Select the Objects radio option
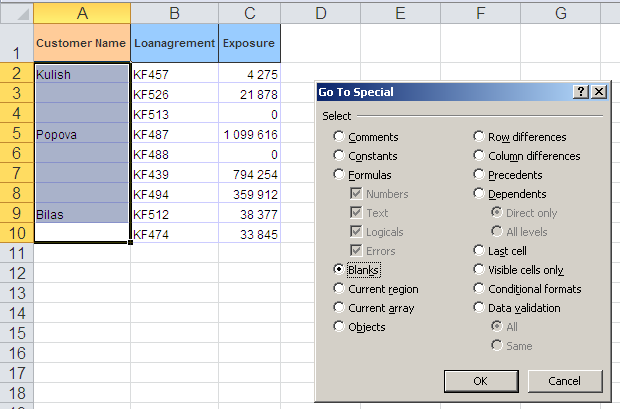This screenshot has width=620, height=409. pyautogui.click(x=340, y=327)
